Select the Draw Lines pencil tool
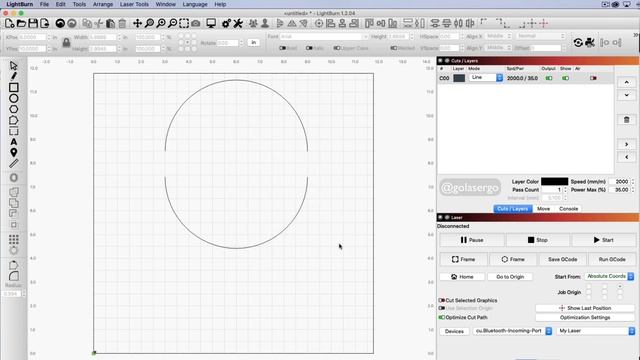 click(x=13, y=76)
